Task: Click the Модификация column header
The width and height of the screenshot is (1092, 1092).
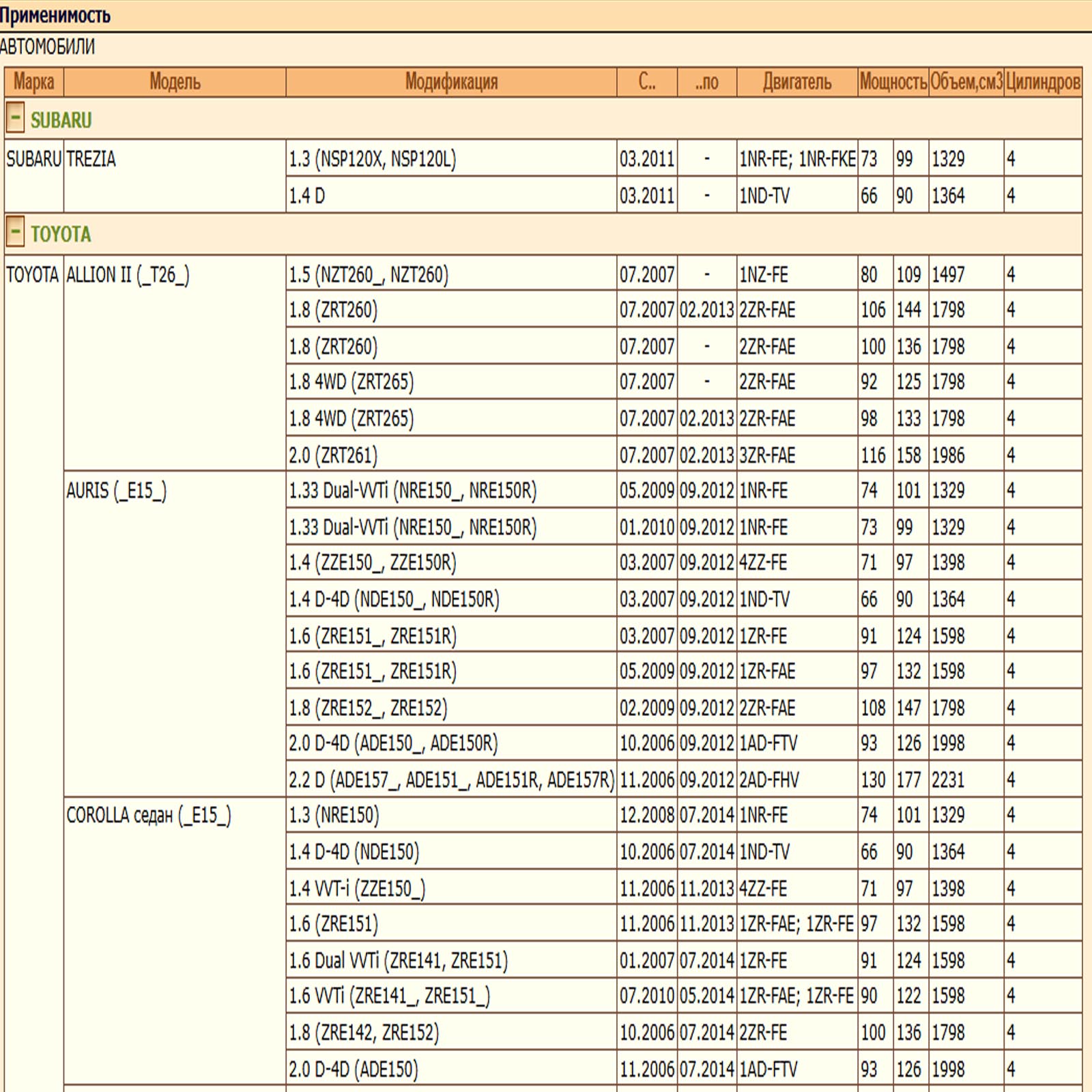Action: click(451, 82)
